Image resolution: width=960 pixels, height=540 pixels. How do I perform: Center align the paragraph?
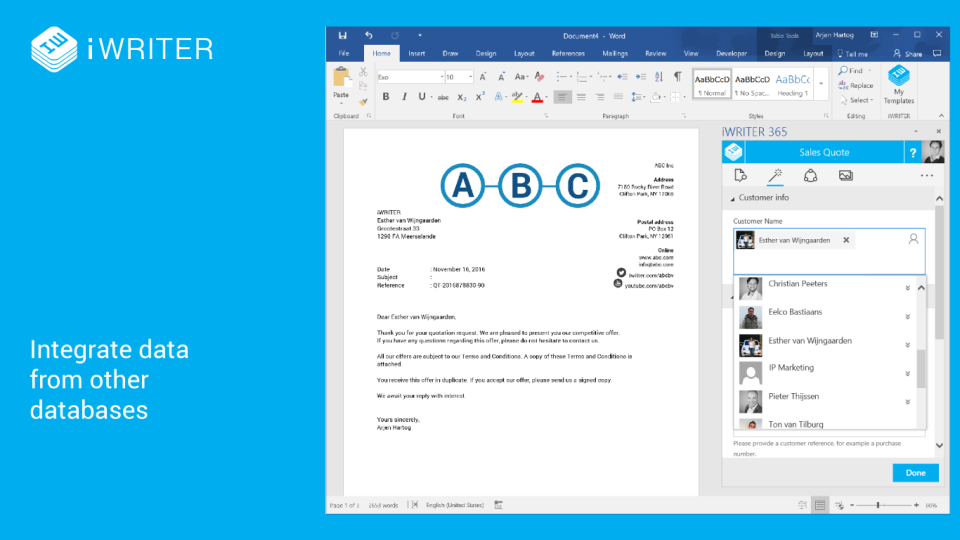coord(581,97)
